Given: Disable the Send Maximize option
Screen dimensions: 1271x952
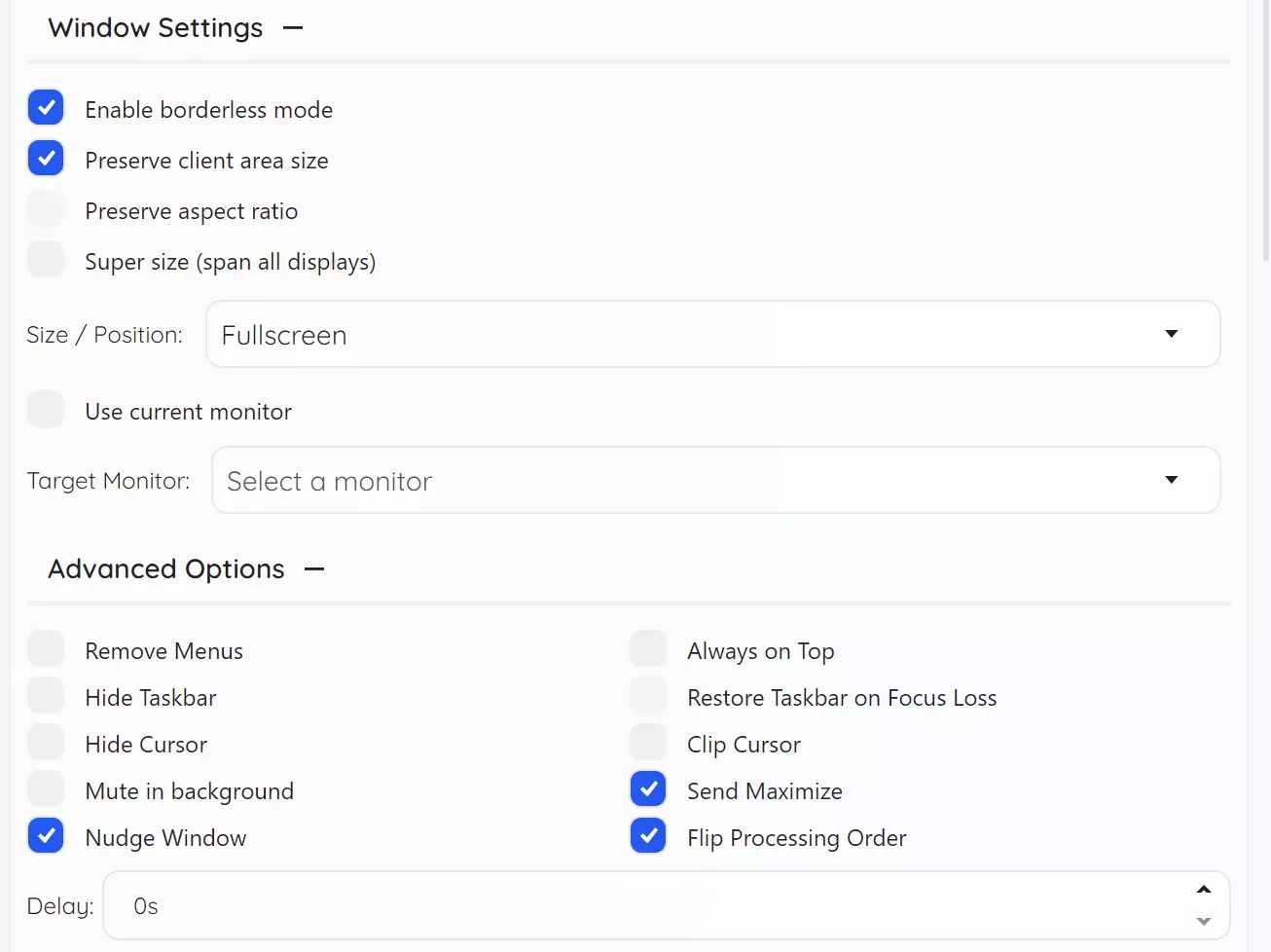Looking at the screenshot, I should 648,789.
